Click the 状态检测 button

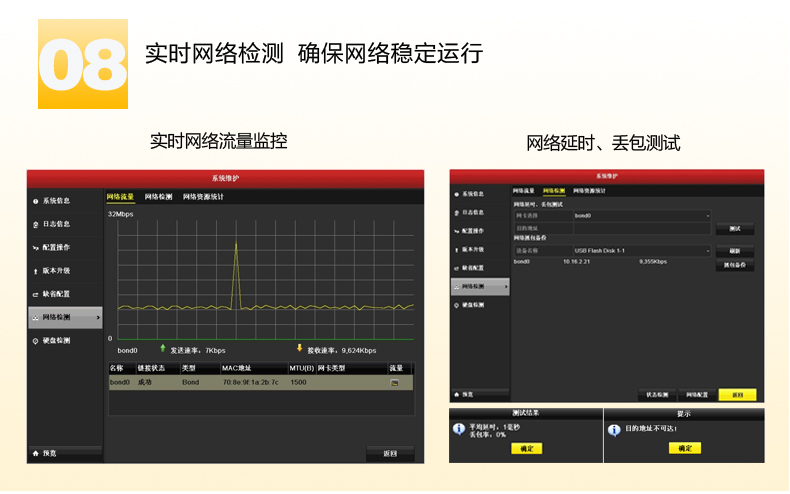(x=657, y=395)
